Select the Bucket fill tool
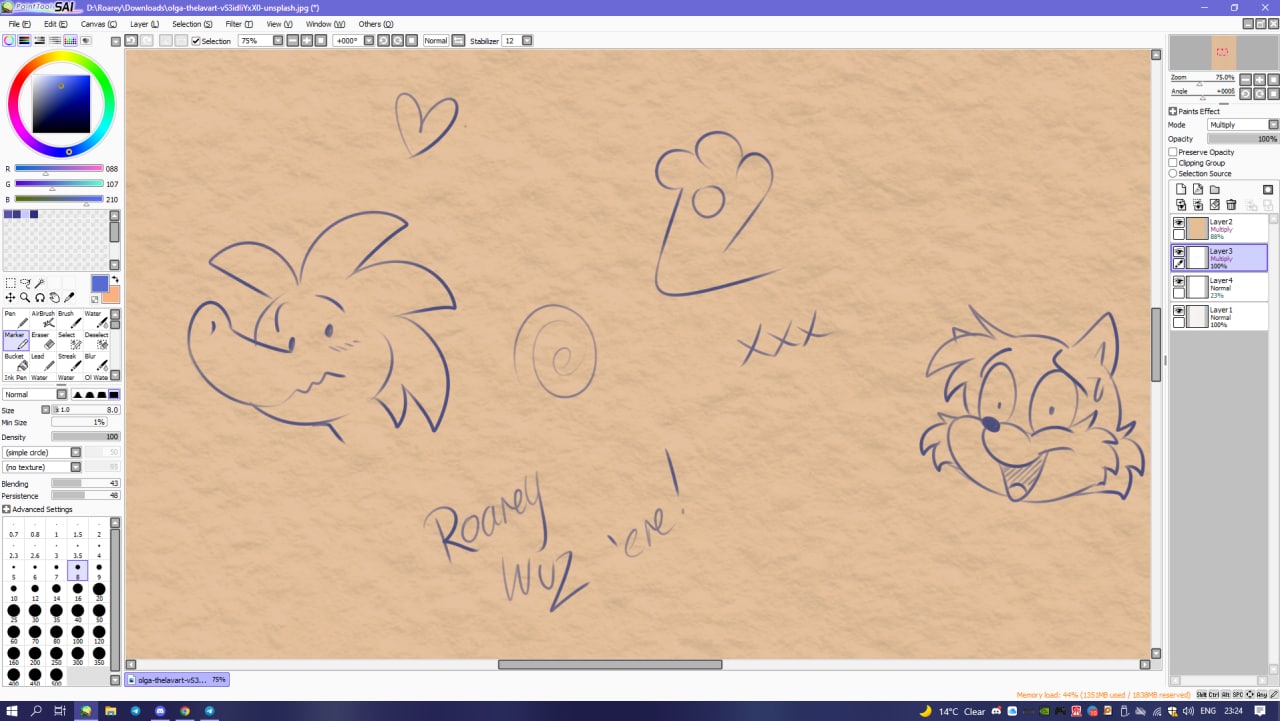 pos(15,362)
